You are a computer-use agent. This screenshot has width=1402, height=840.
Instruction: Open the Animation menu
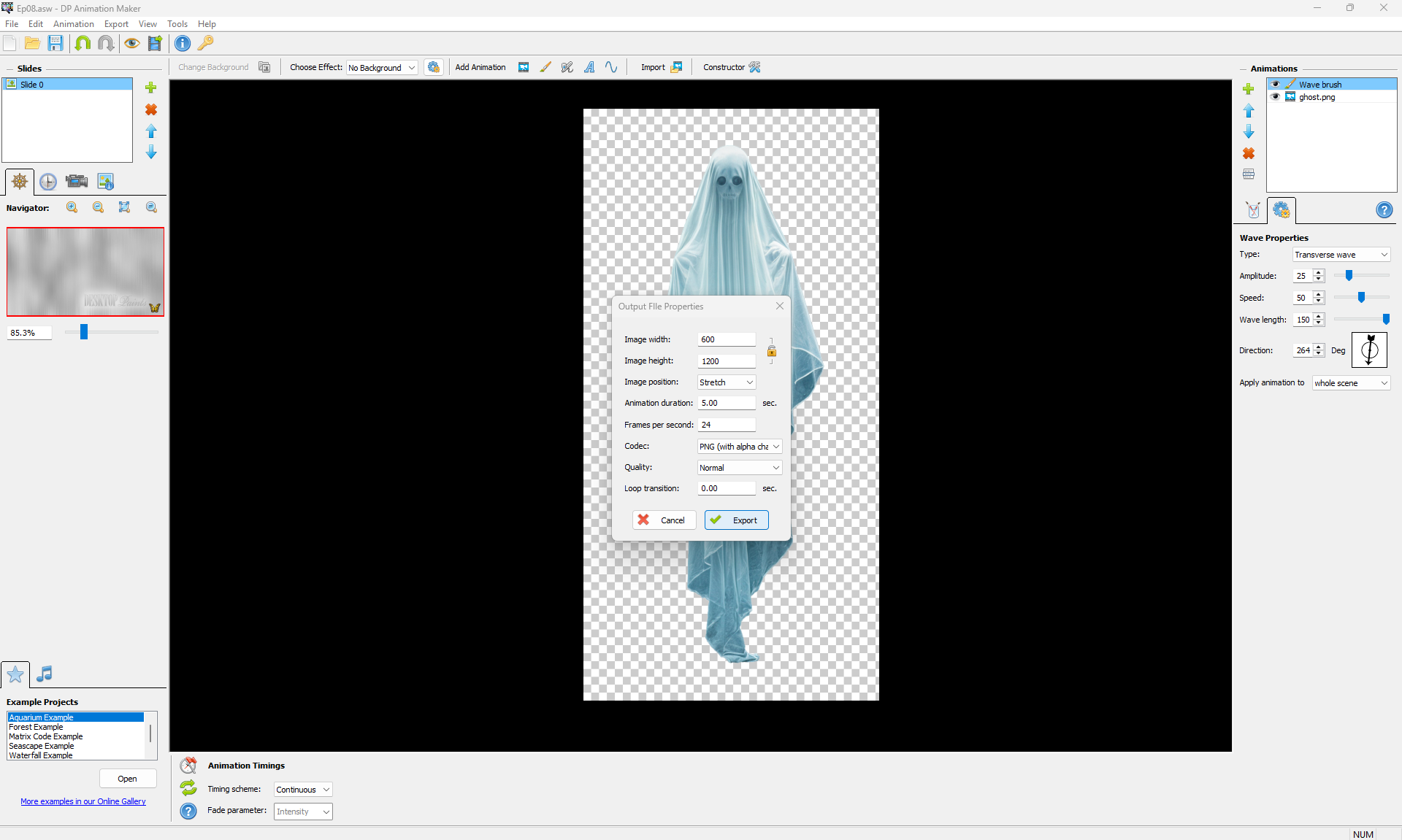[73, 24]
